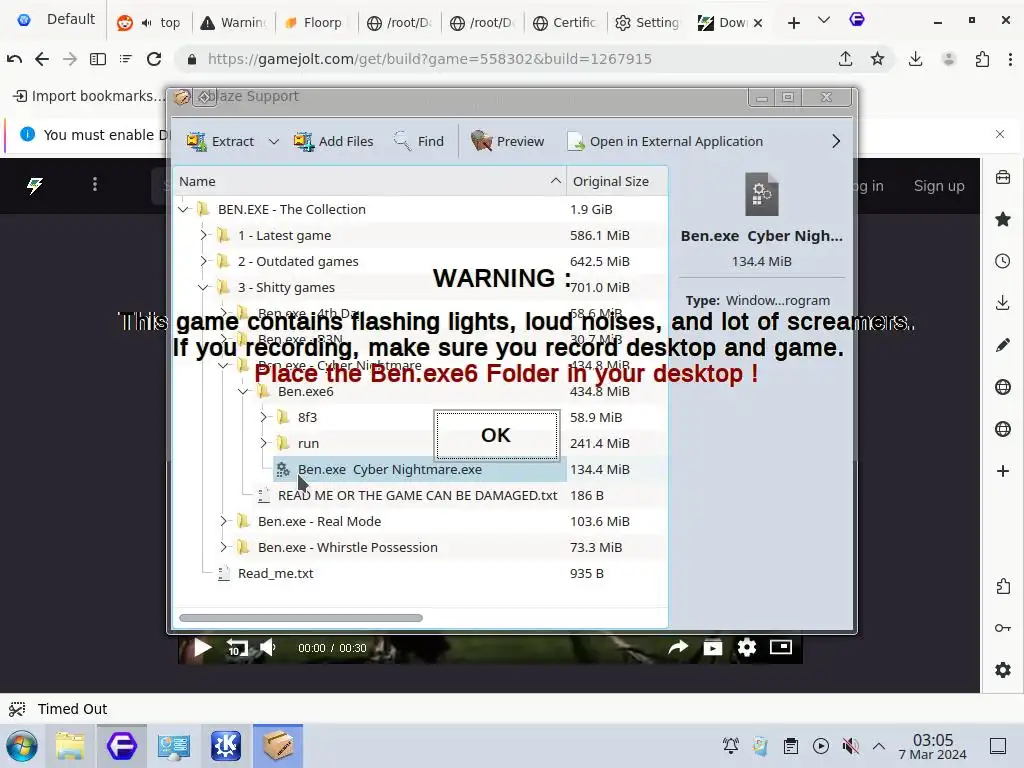Toggle video picture-in-picture mode icon
This screenshot has height=768, width=1024.
pos(780,647)
